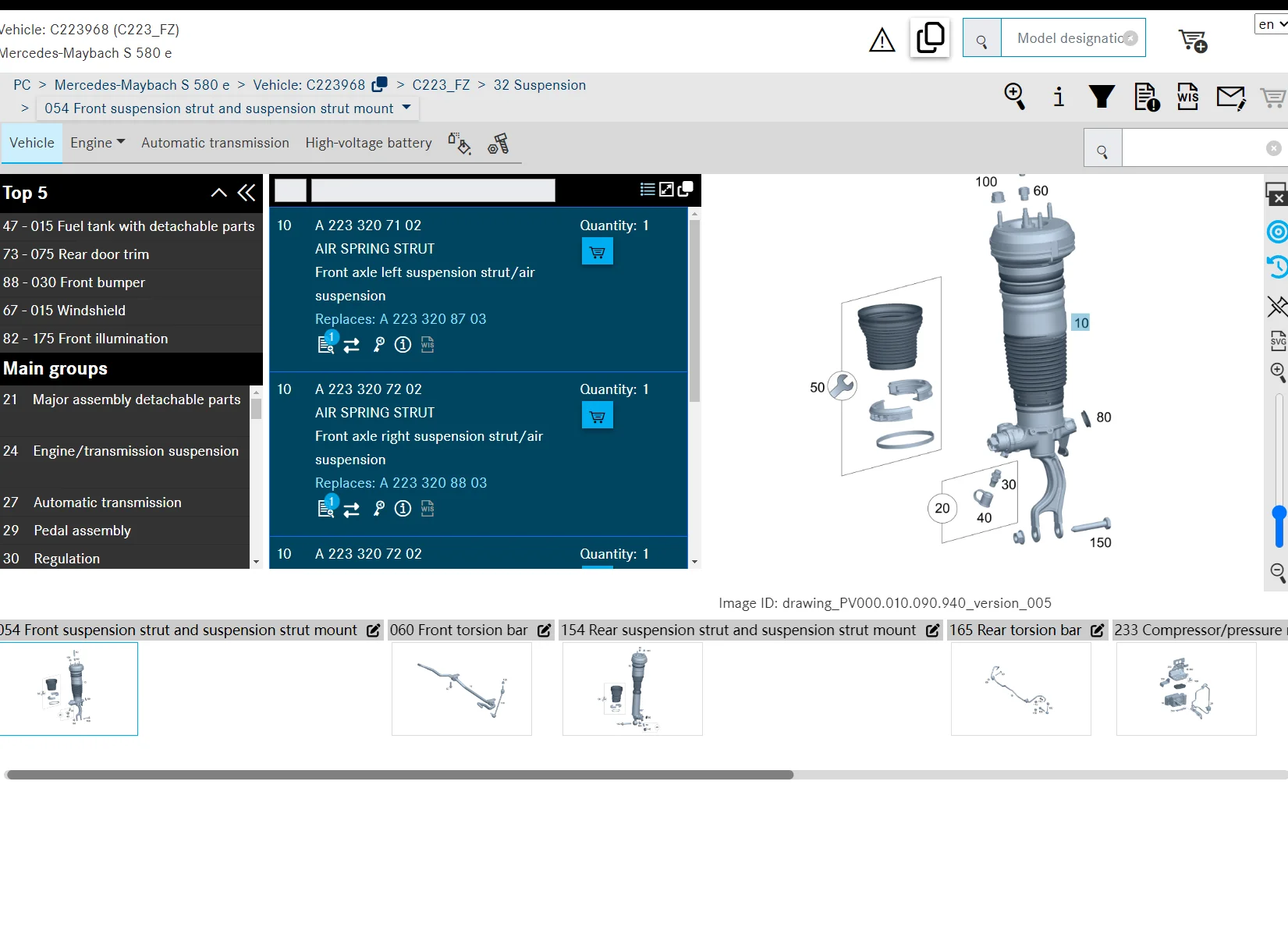
Task: Open the information 'i' toolbar icon
Action: click(1059, 97)
